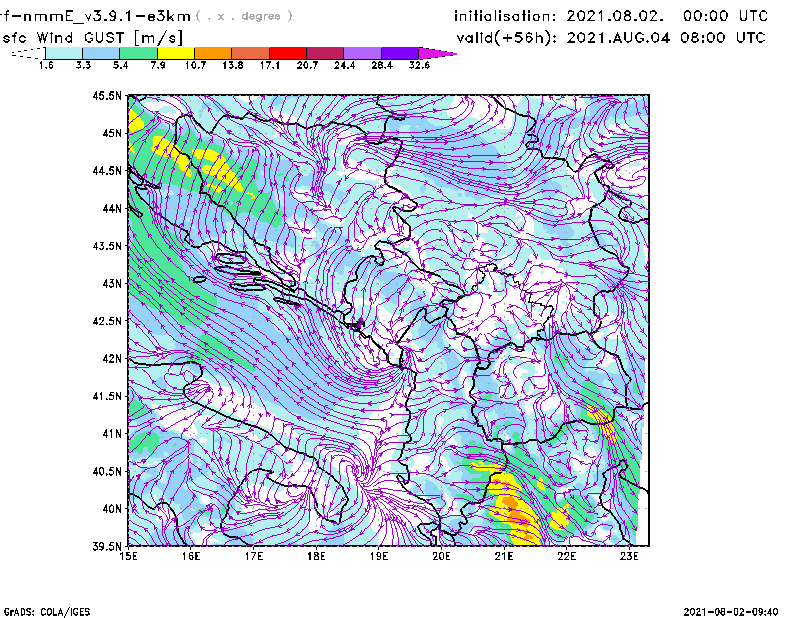The image size is (800, 618).
Task: Click the legend value 7.9
Action: [x=158, y=65]
